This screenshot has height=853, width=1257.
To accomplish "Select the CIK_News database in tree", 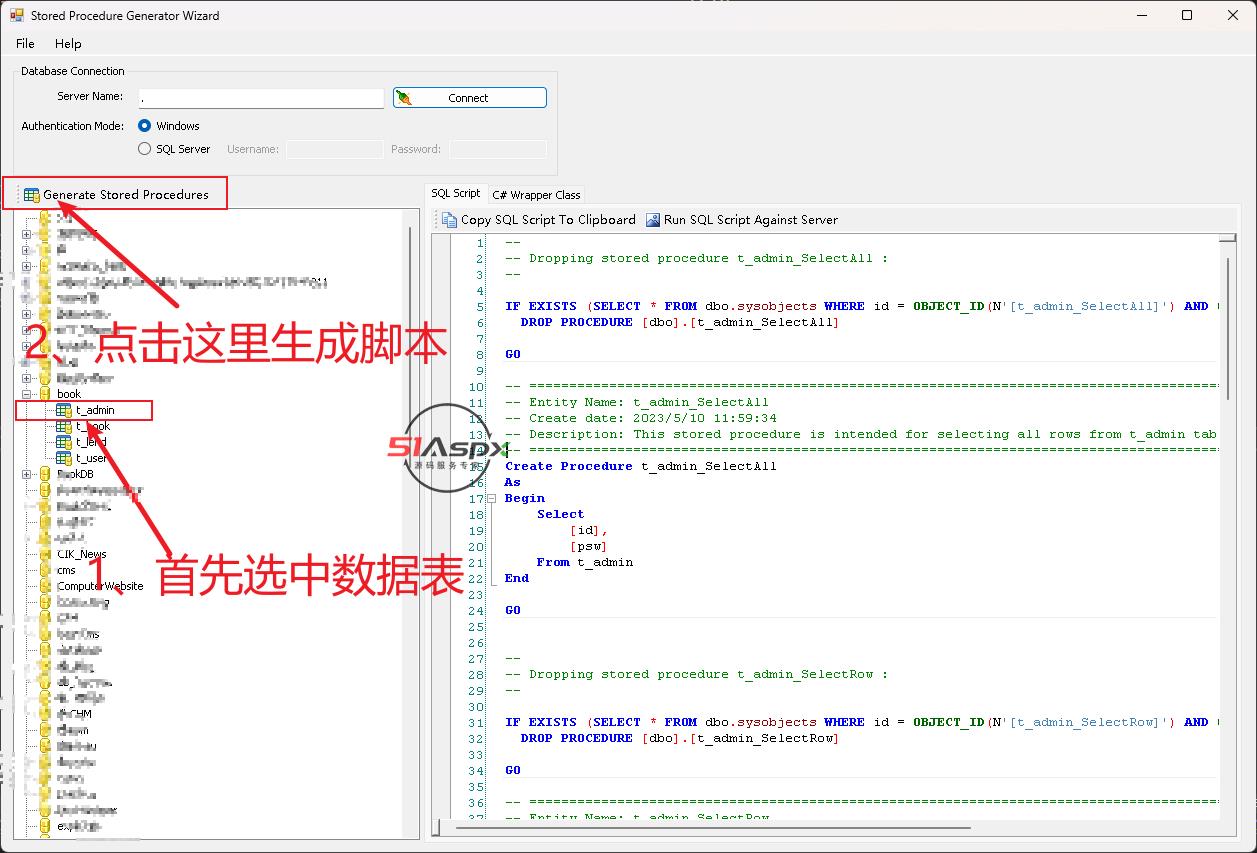I will click(x=81, y=554).
